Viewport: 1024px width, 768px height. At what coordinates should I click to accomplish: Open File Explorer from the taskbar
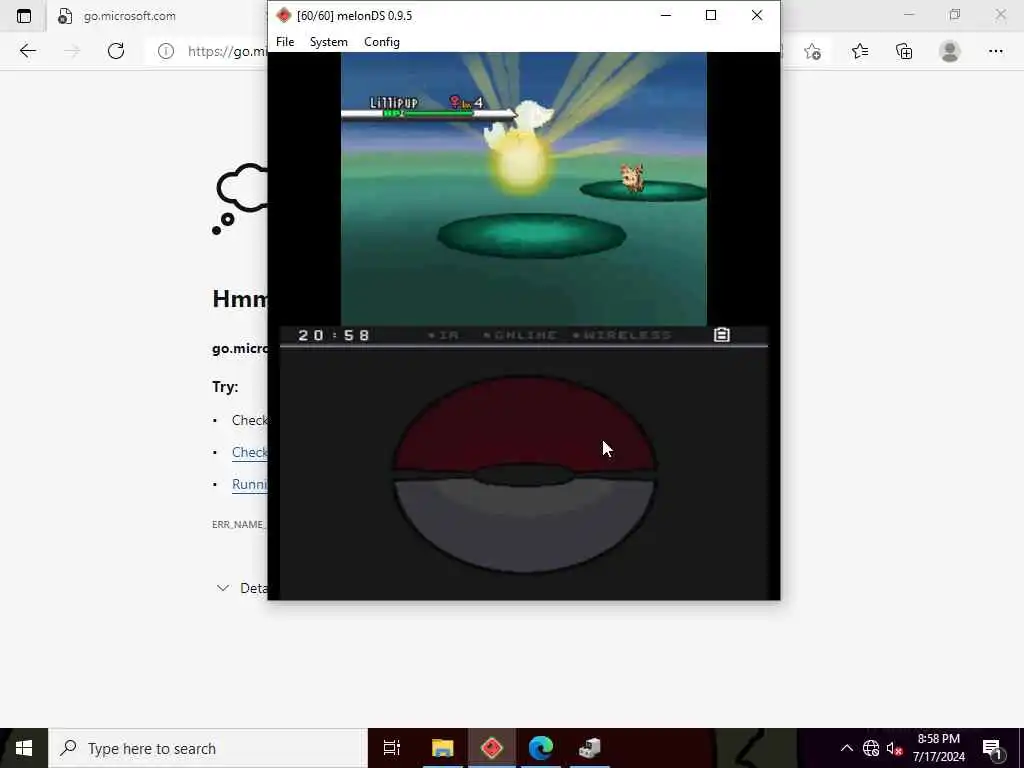(x=442, y=748)
